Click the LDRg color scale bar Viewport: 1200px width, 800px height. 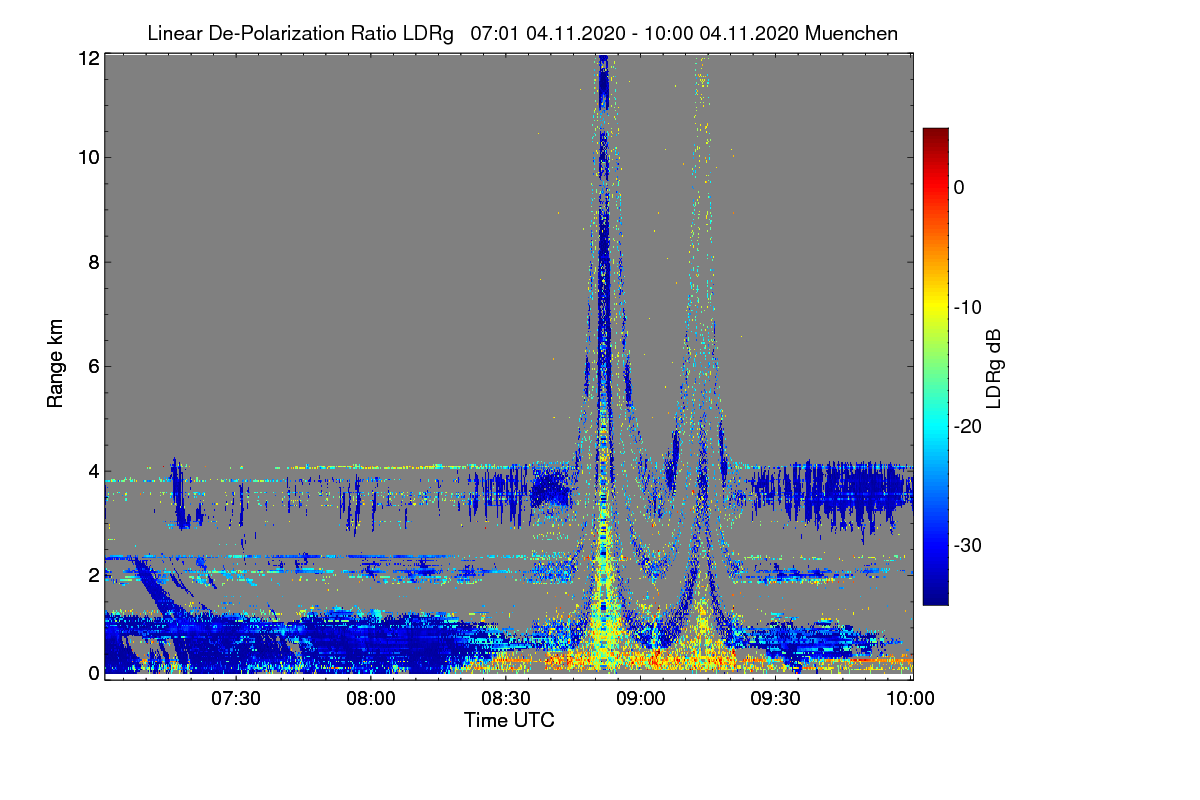[935, 366]
